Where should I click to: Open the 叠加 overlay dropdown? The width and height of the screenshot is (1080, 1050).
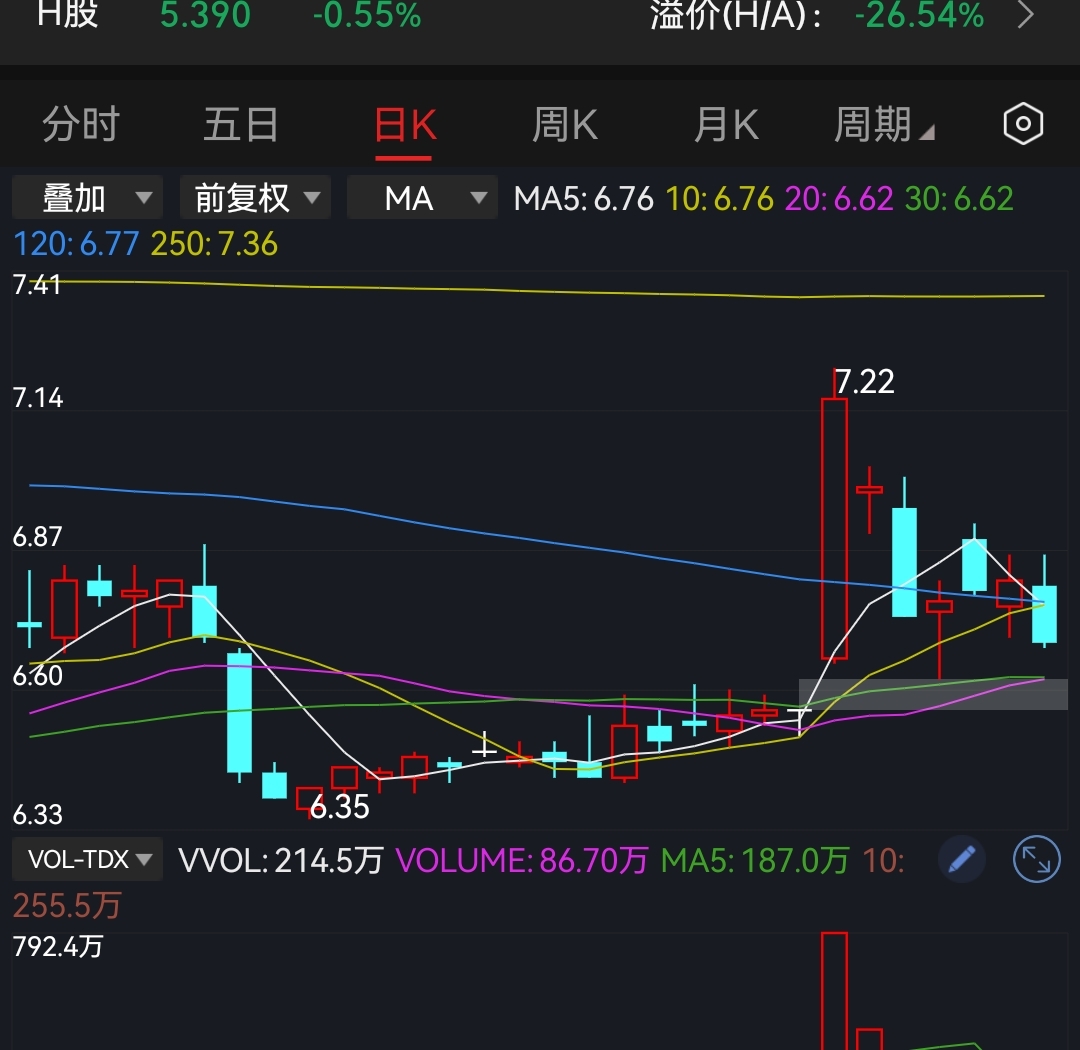(x=87, y=198)
